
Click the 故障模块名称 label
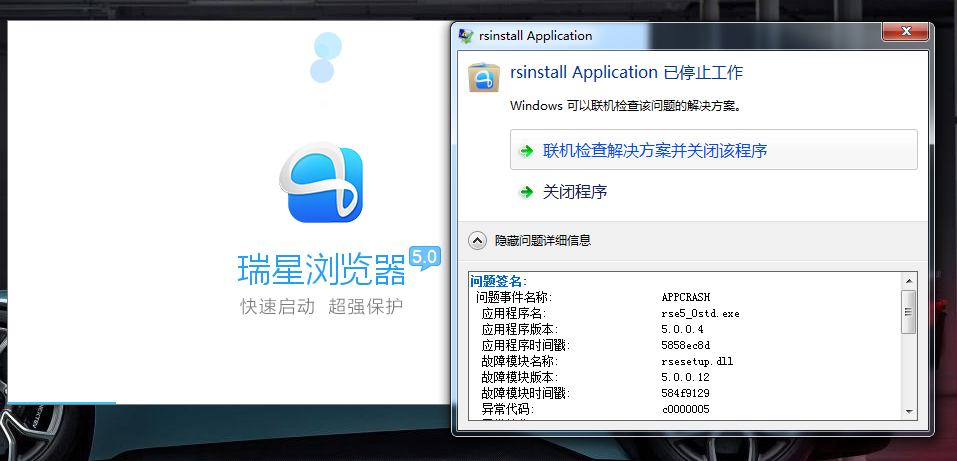pos(520,361)
